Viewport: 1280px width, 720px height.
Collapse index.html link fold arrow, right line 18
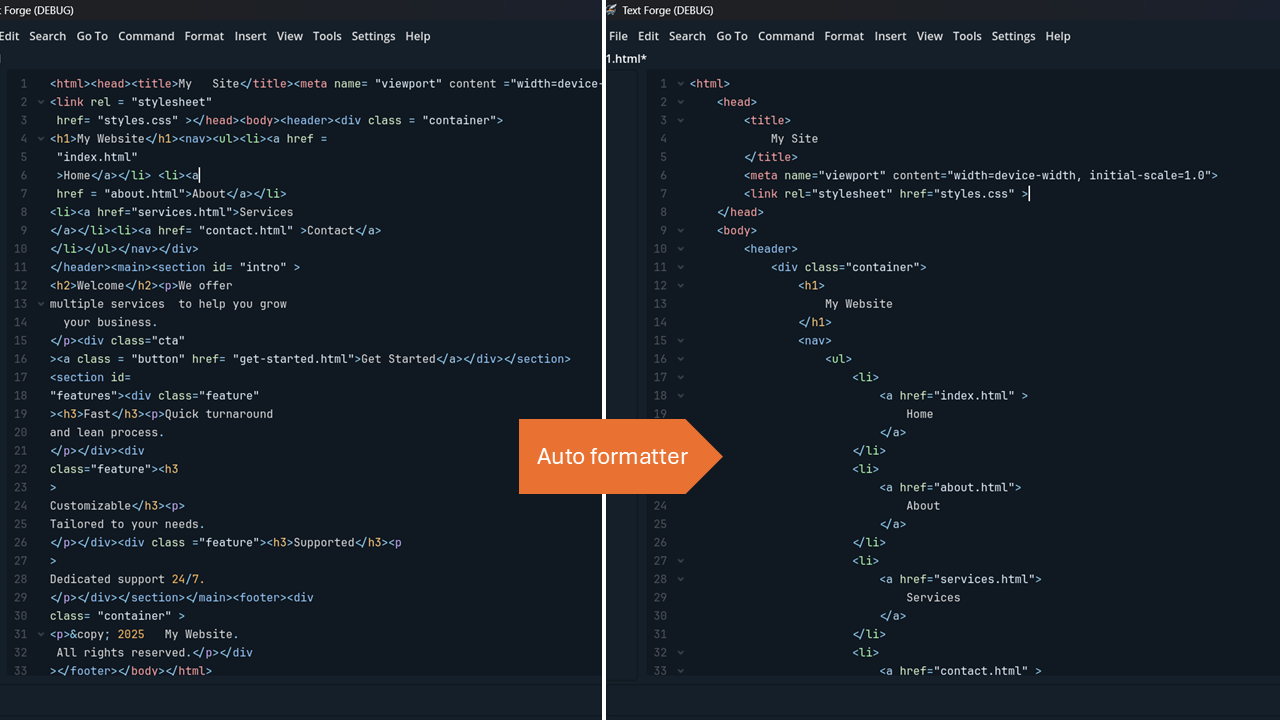tap(680, 395)
